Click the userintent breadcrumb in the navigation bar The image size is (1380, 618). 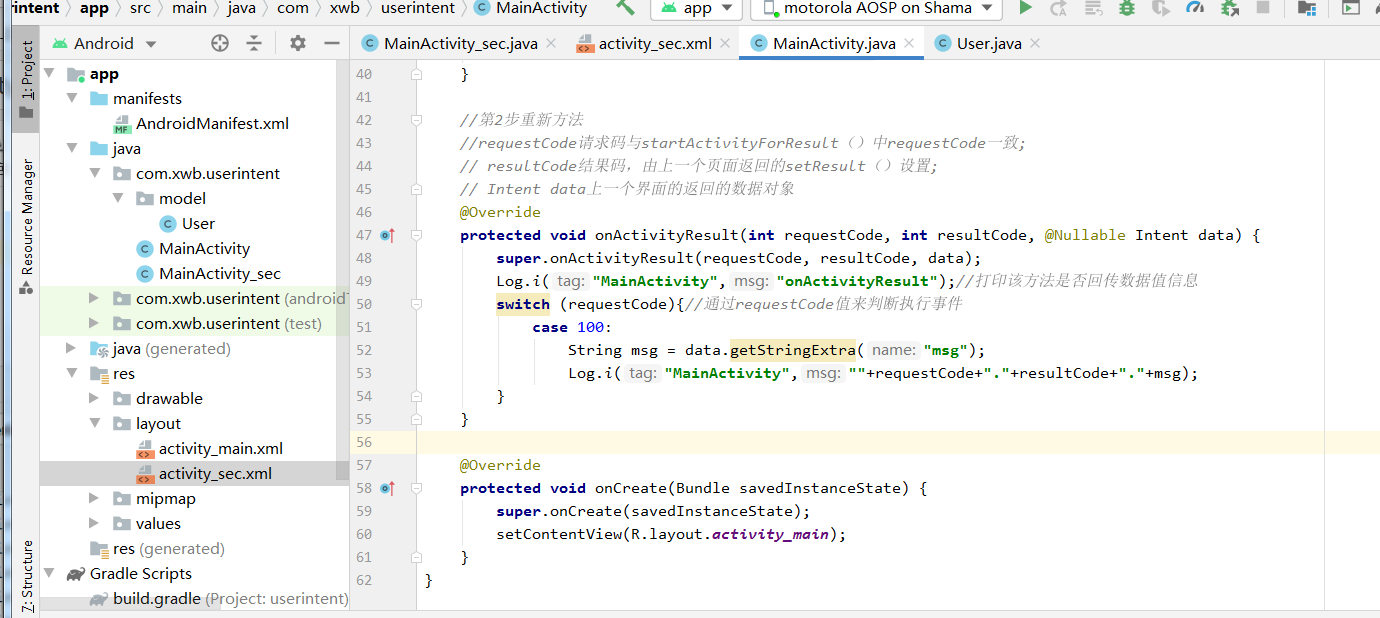coord(417,8)
